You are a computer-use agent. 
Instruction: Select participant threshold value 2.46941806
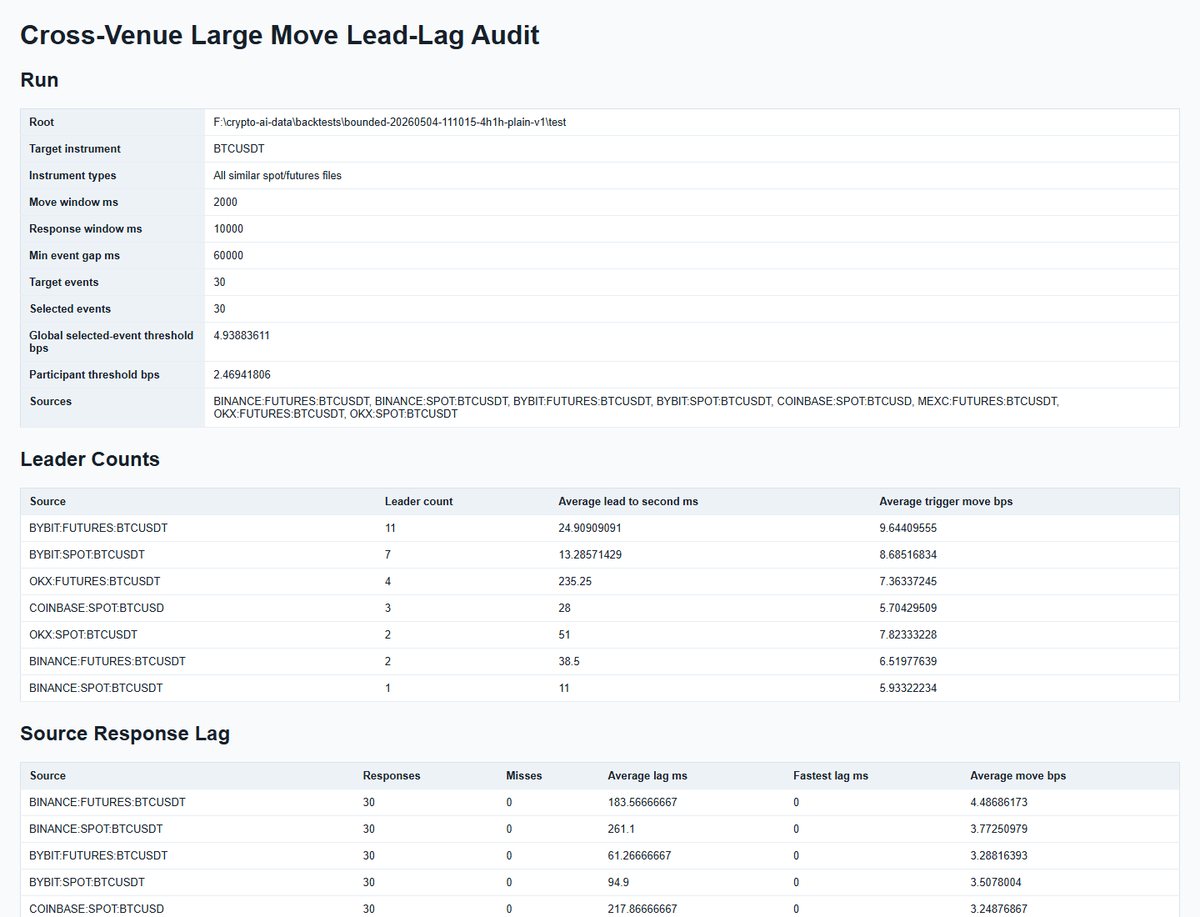click(242, 375)
